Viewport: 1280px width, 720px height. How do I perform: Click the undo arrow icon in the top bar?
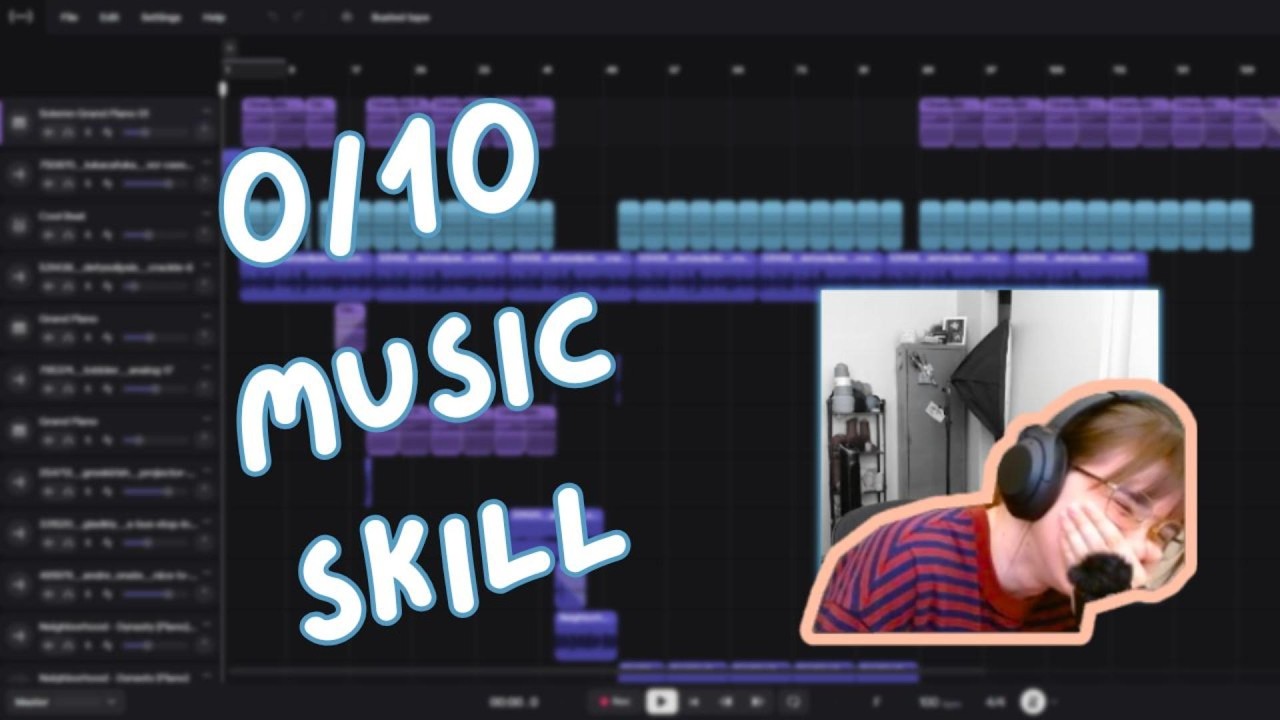pyautogui.click(x=273, y=18)
